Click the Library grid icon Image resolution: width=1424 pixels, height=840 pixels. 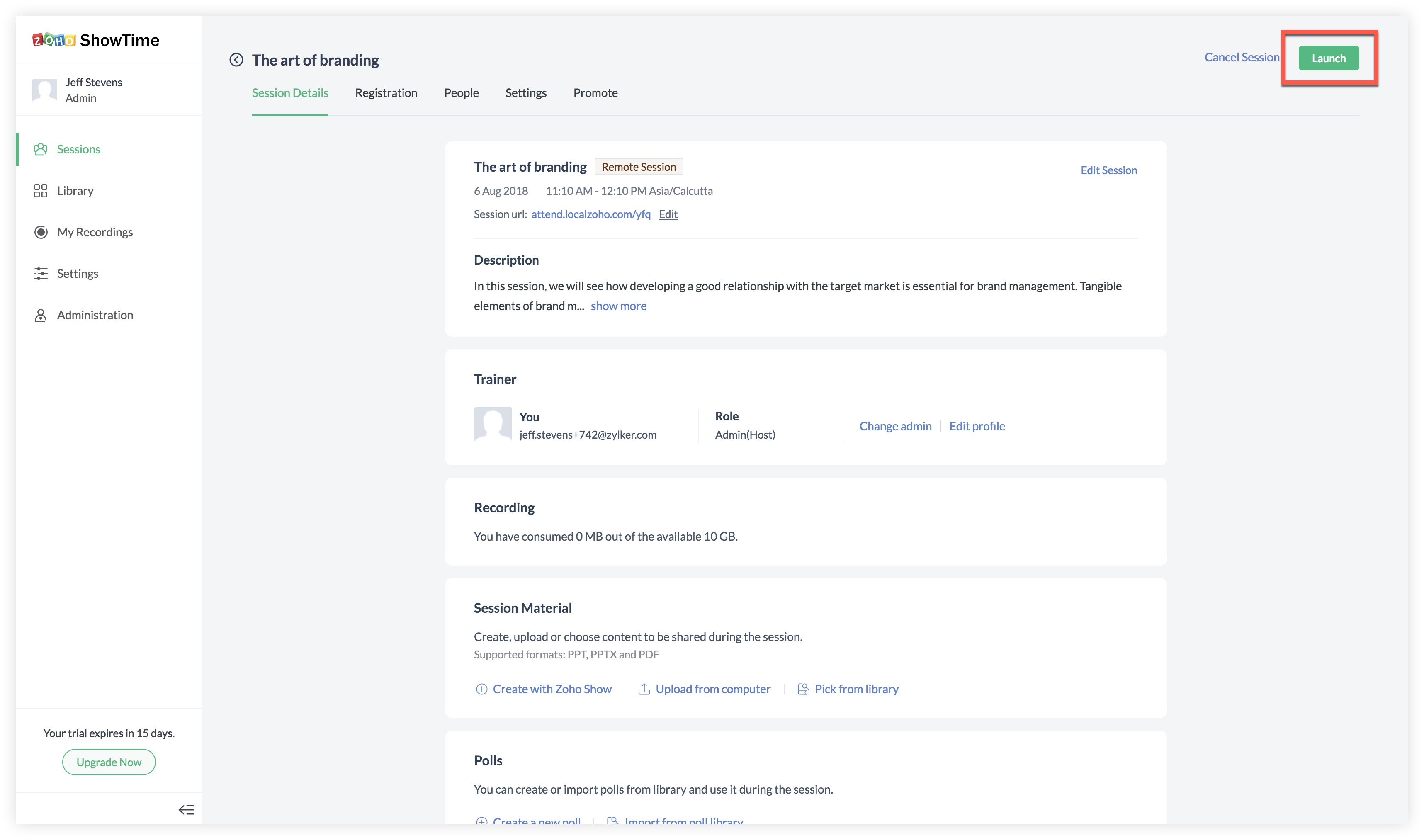[41, 191]
